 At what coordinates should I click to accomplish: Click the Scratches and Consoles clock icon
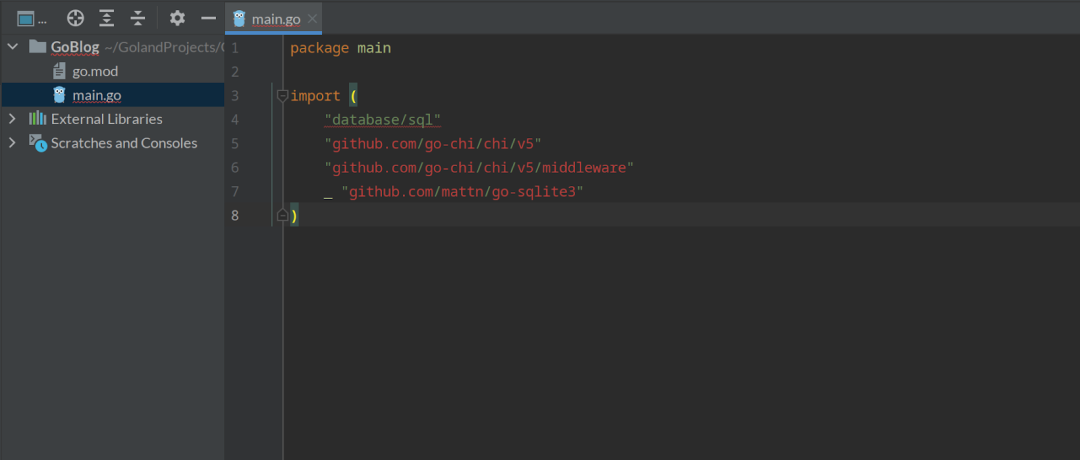37,143
